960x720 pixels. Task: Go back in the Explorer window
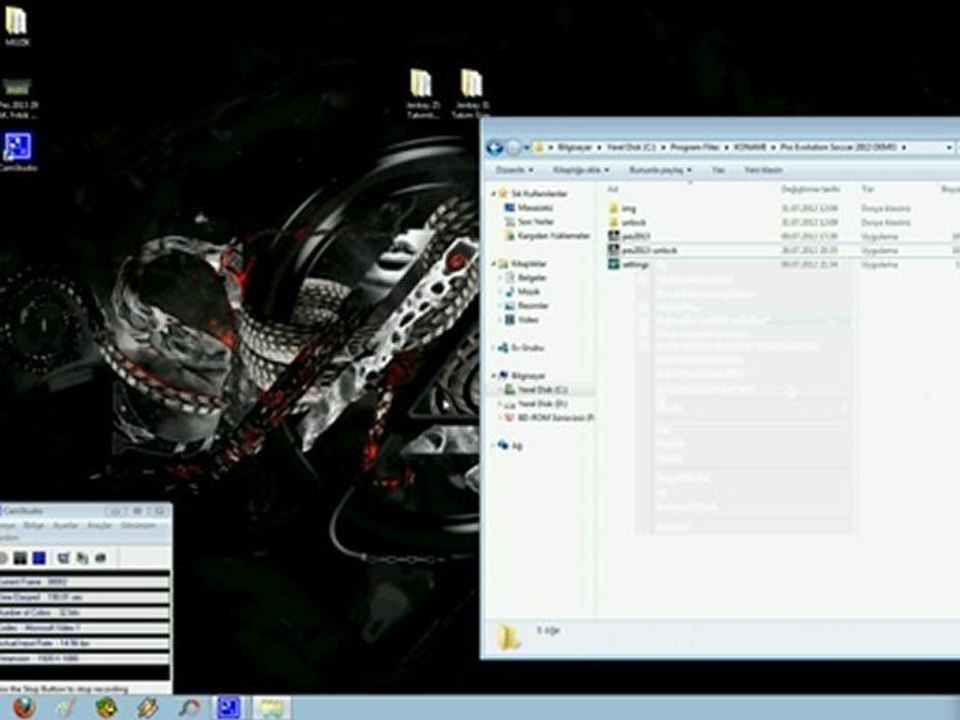pyautogui.click(x=495, y=147)
